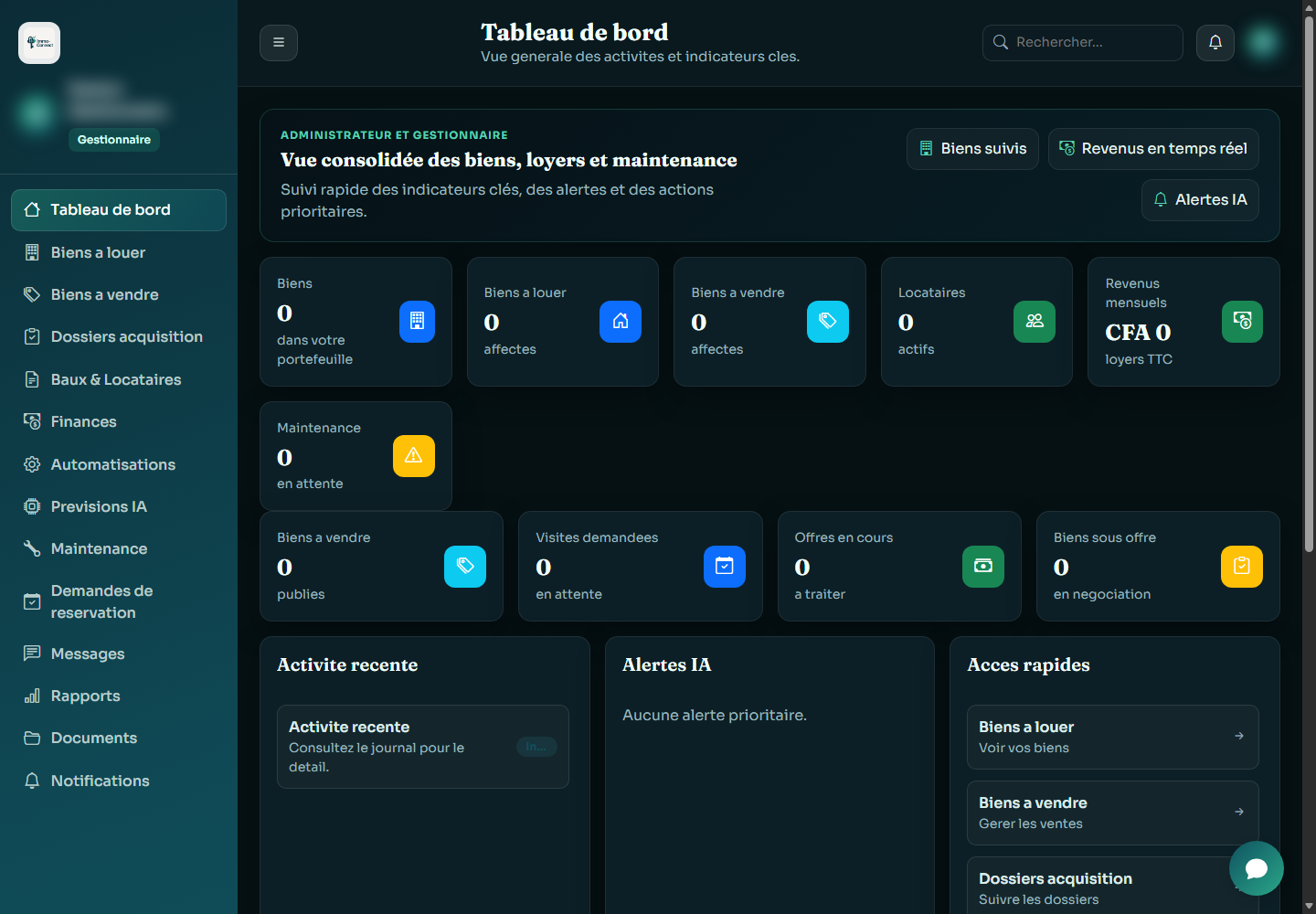This screenshot has height=914, width=1316.
Task: Open the user avatar in the top header
Action: click(x=1263, y=42)
